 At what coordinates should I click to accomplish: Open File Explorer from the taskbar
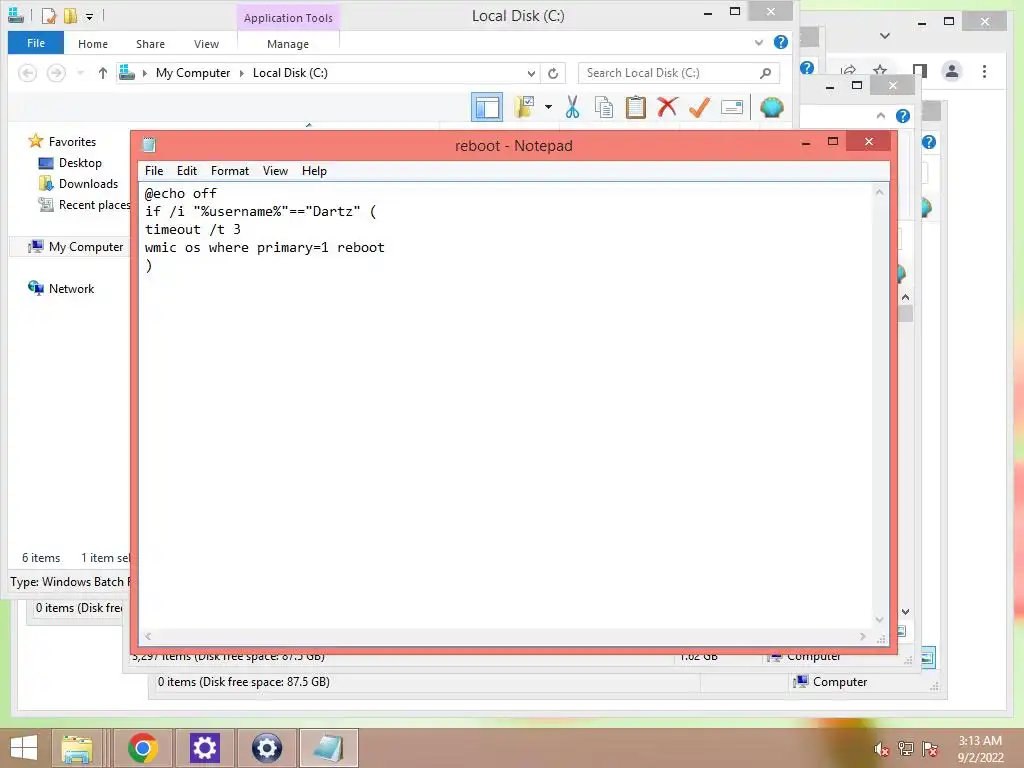click(77, 748)
